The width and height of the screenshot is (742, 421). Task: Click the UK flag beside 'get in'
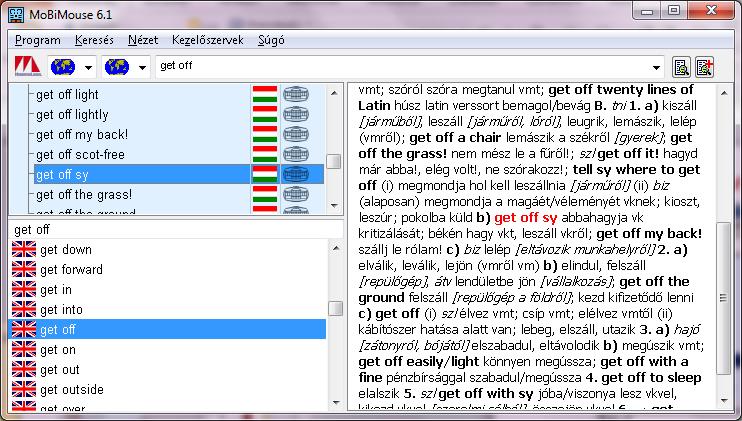point(24,289)
